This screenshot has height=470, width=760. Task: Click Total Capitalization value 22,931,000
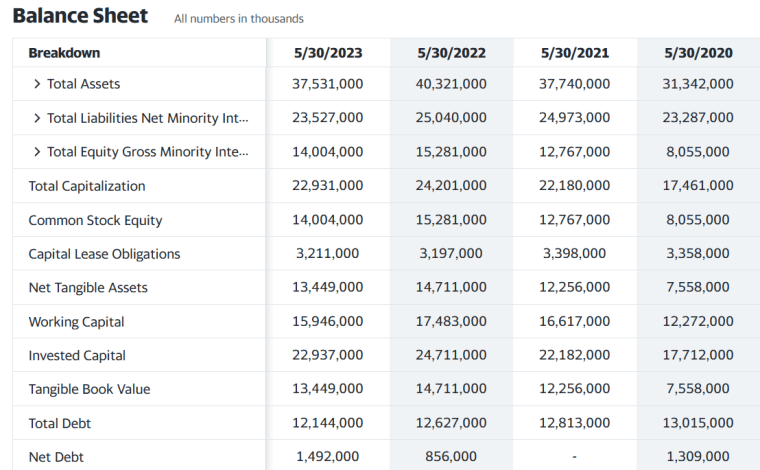[x=328, y=186]
